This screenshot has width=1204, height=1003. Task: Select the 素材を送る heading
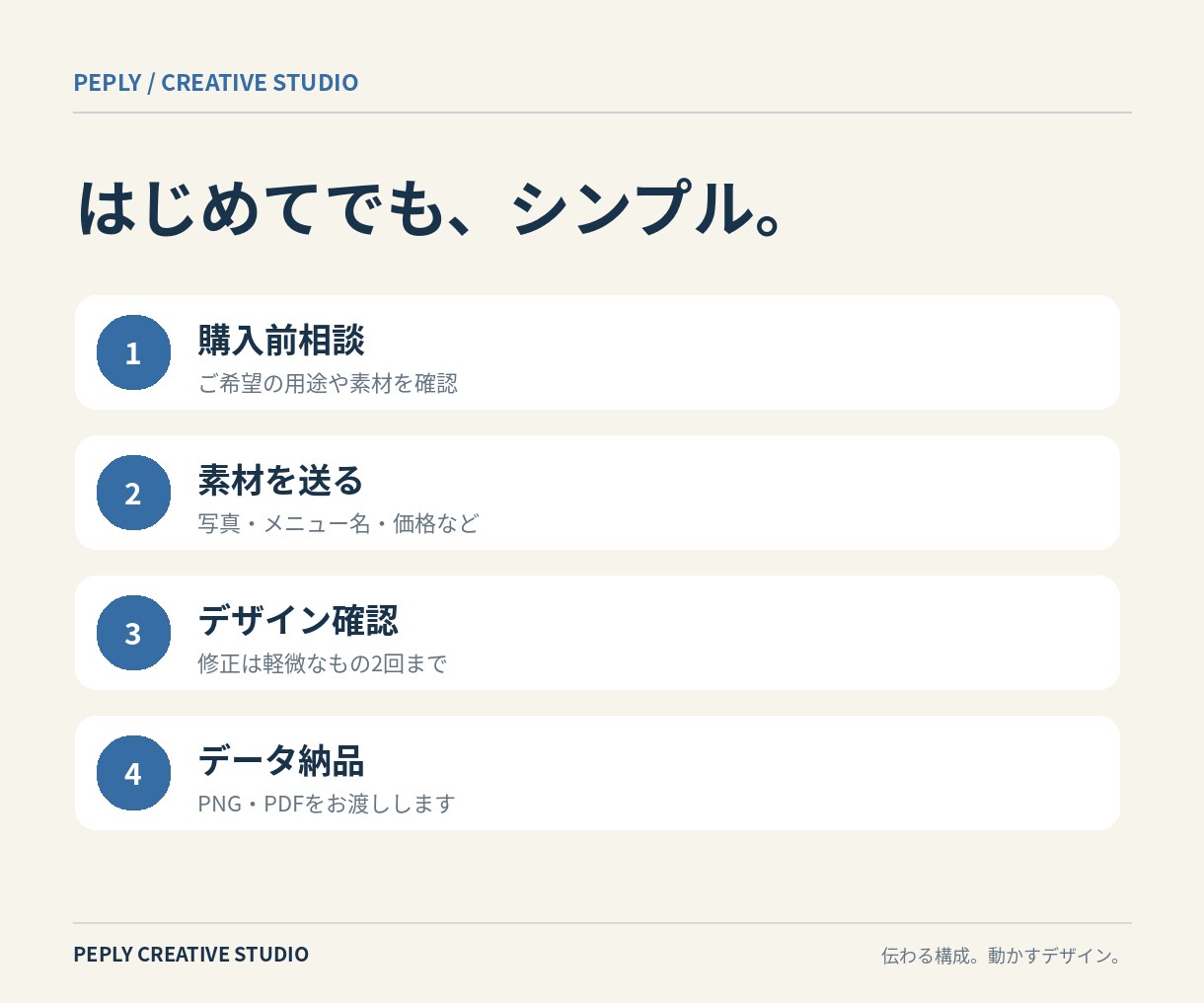click(281, 481)
